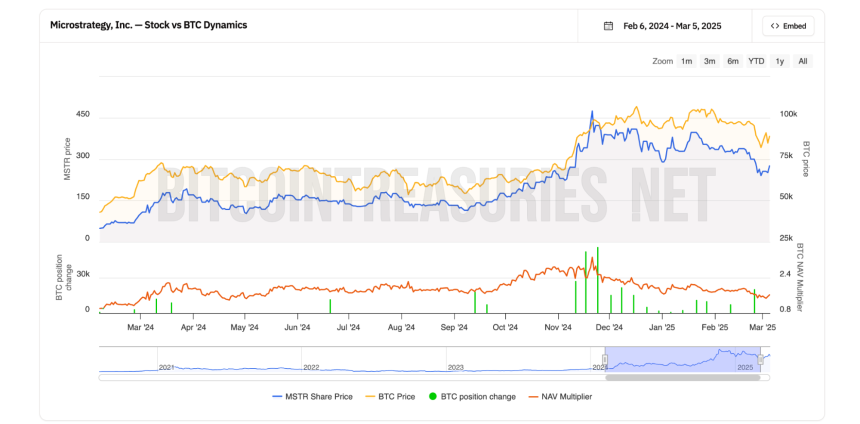Screen dimensions: 860x424
Task: Zoom to All data
Action: (803, 61)
